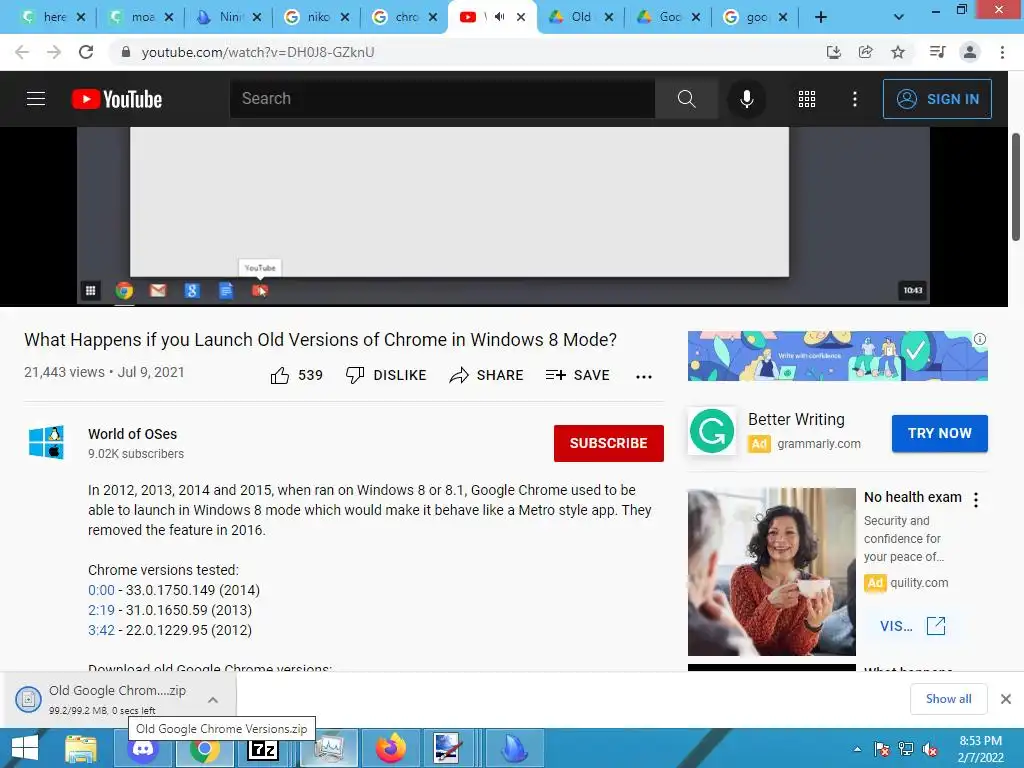Show hidden system tray icons
Viewport: 1024px width, 768px height.
(x=857, y=749)
